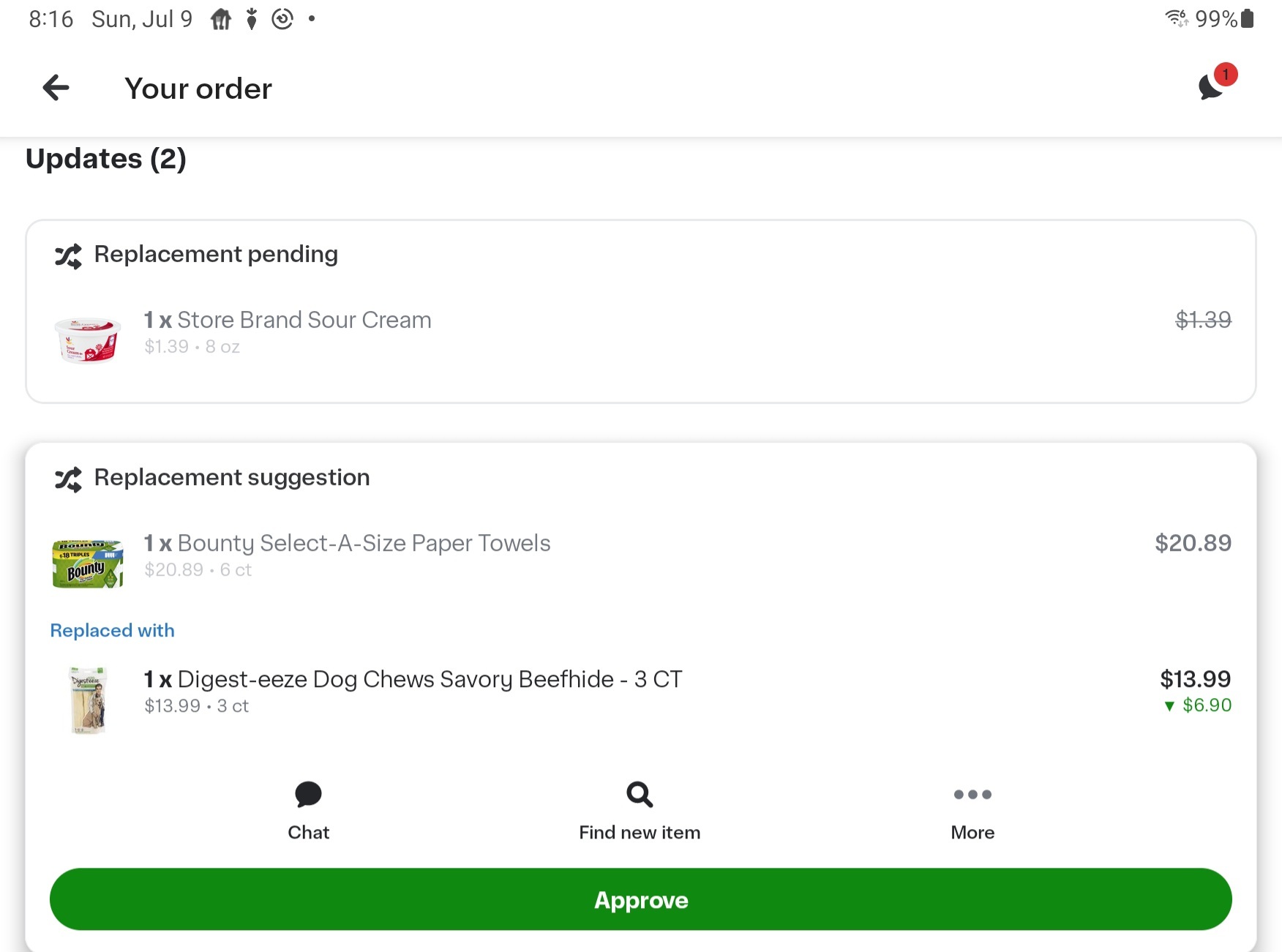Tap the 'Replacement pending' heading
This screenshot has width=1282, height=952.
tap(216, 254)
